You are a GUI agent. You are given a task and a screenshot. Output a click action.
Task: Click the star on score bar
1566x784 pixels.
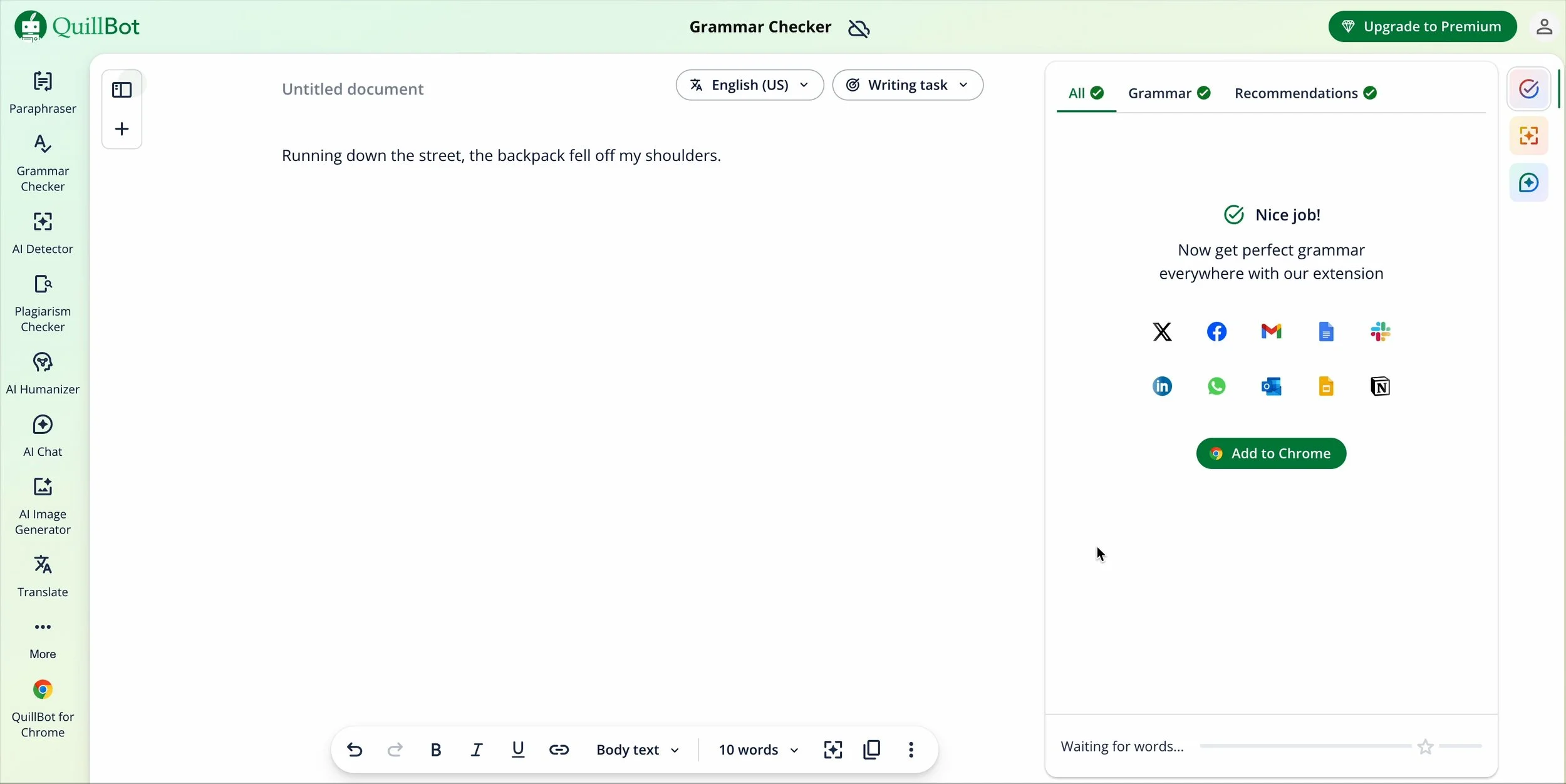click(1426, 747)
